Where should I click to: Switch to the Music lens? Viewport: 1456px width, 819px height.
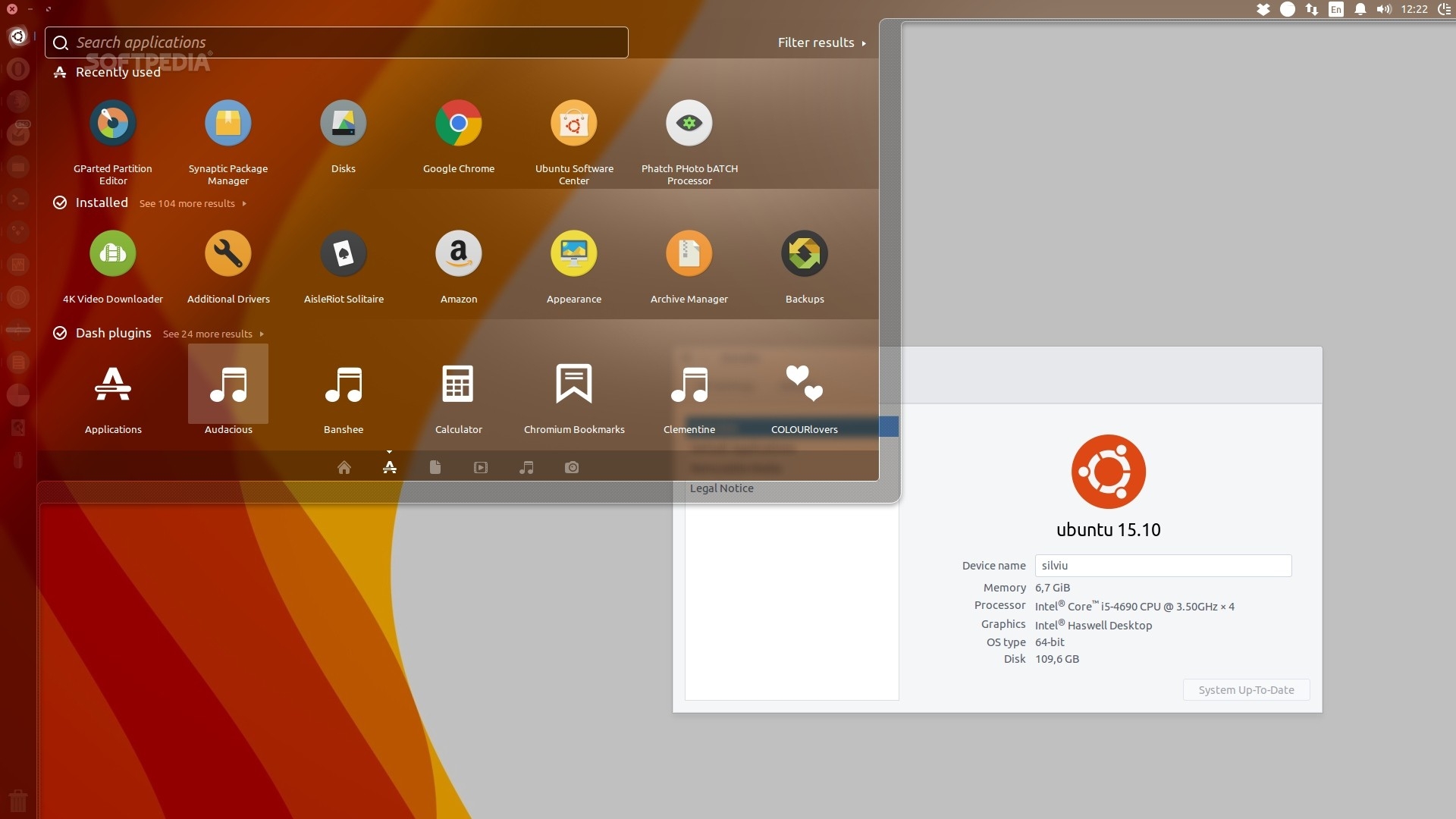click(526, 467)
